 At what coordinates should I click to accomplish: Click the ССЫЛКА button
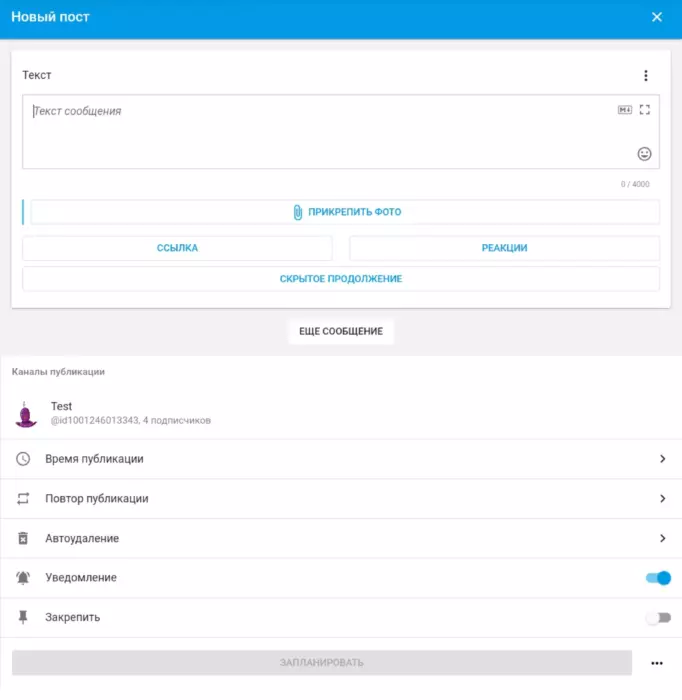click(177, 248)
